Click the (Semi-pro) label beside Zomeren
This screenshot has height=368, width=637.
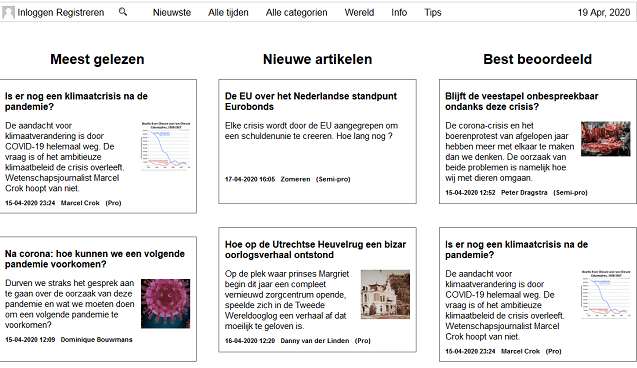[333, 179]
